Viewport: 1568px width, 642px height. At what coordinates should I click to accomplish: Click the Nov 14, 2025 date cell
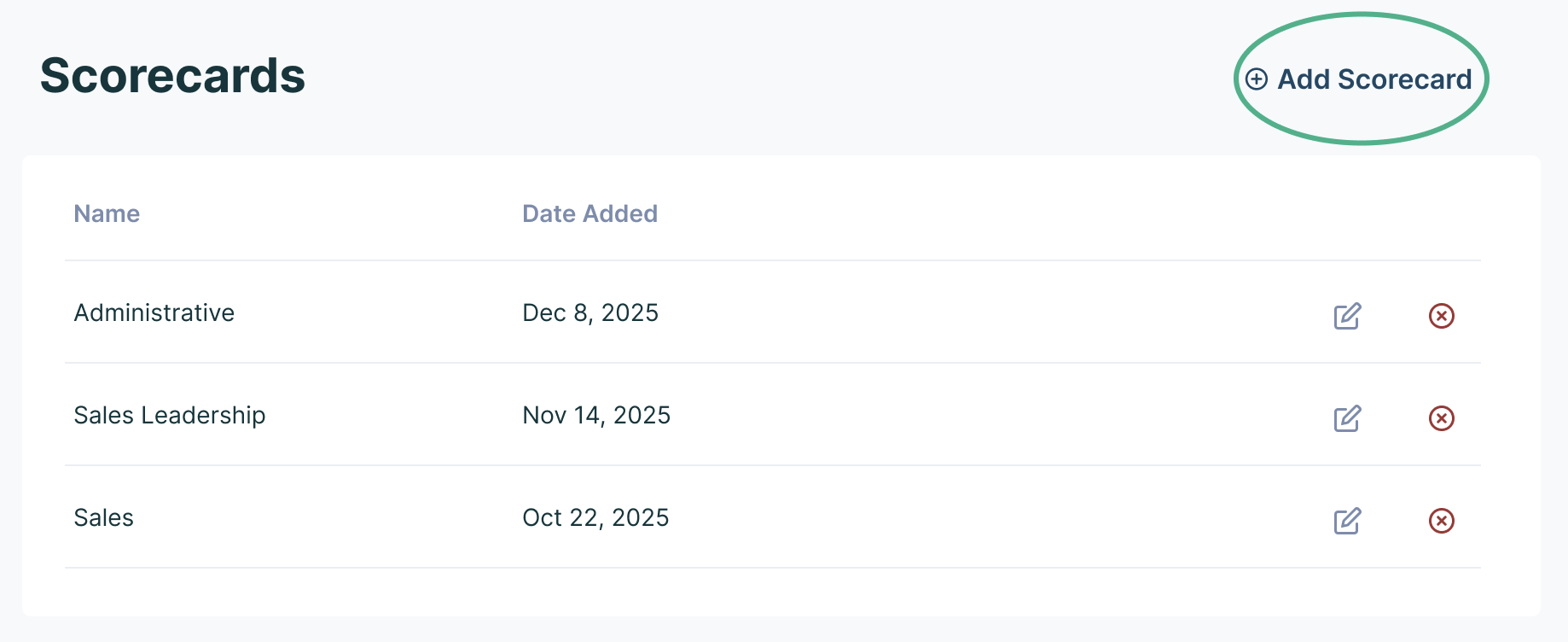[x=596, y=415]
